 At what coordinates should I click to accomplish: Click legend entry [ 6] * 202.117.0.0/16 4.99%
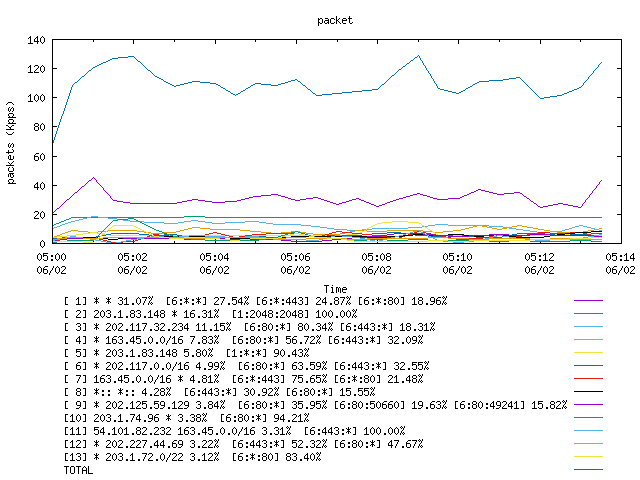coord(247,366)
